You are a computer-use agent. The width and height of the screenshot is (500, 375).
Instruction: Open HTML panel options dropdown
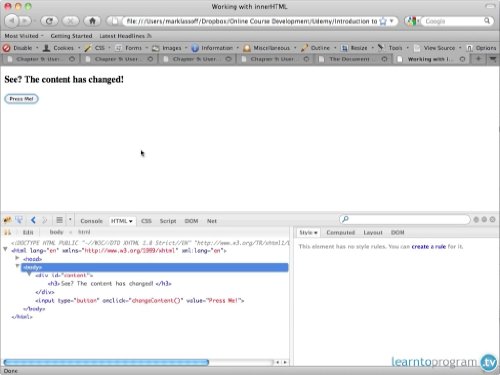pos(131,221)
